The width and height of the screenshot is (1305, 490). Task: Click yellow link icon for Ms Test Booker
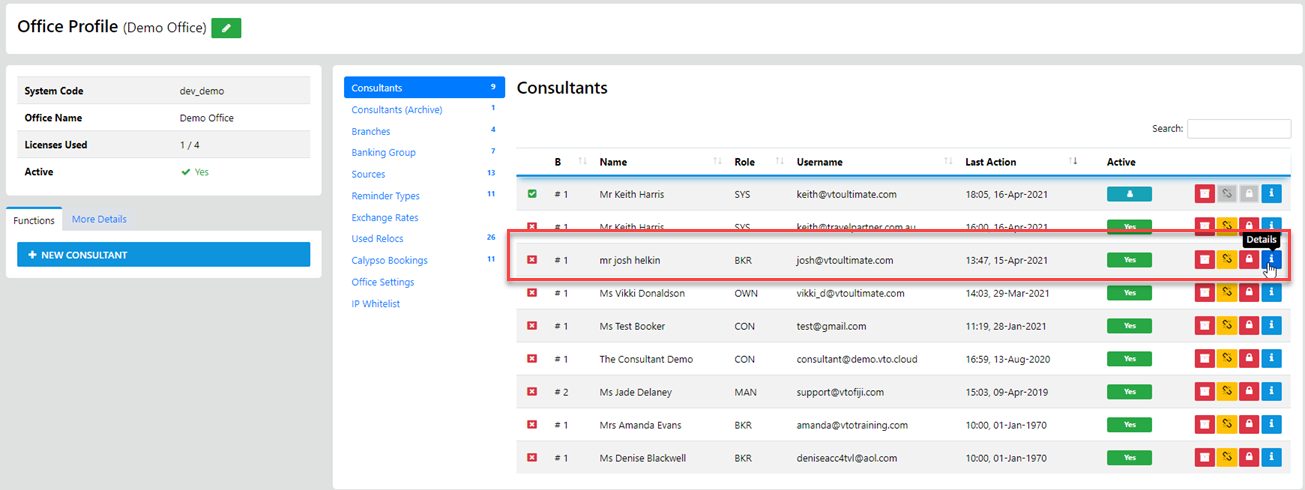(x=1227, y=326)
